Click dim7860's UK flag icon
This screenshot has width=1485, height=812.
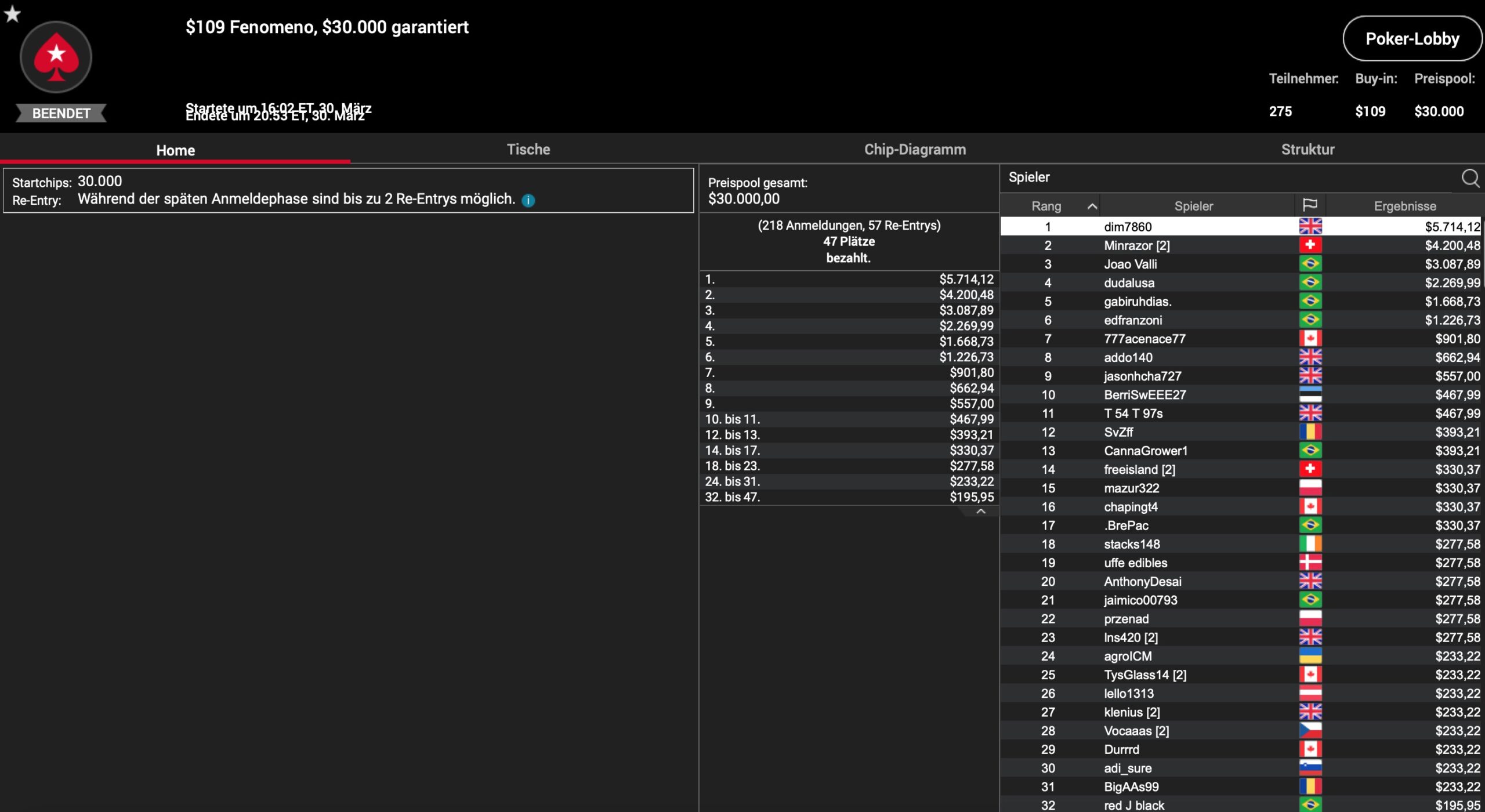point(1310,226)
